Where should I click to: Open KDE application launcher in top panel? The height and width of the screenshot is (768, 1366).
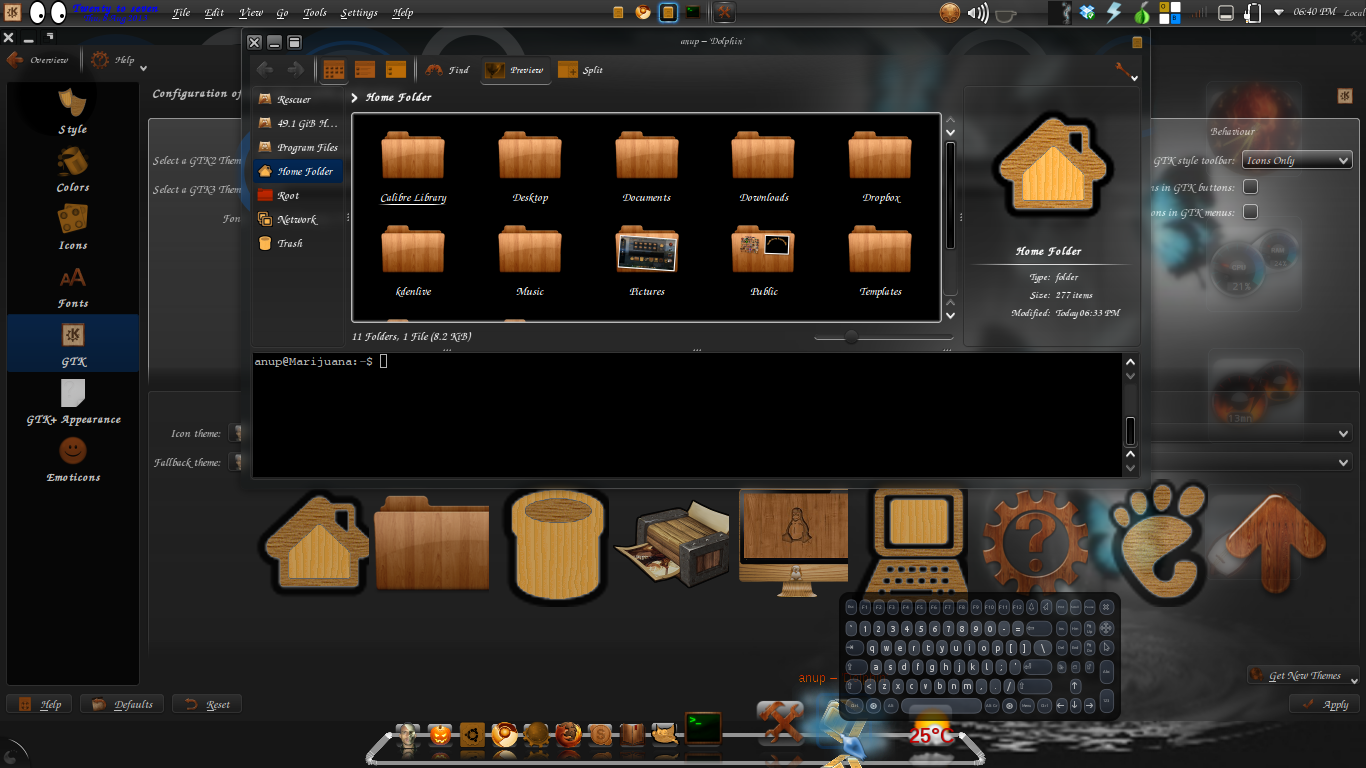[11, 13]
